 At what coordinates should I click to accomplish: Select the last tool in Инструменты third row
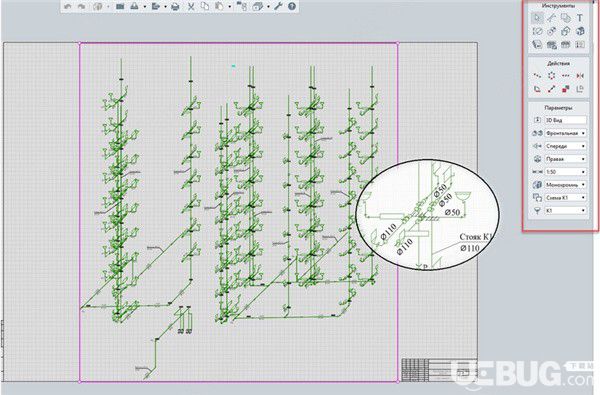click(x=580, y=45)
